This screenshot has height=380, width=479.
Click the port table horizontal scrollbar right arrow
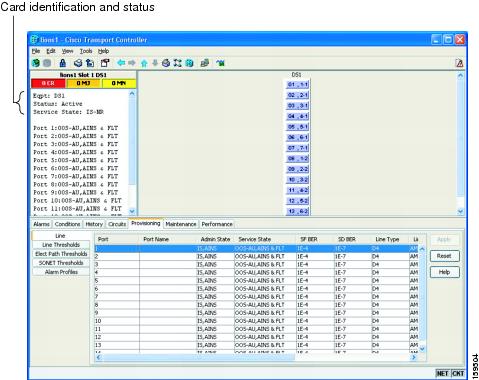point(414,357)
